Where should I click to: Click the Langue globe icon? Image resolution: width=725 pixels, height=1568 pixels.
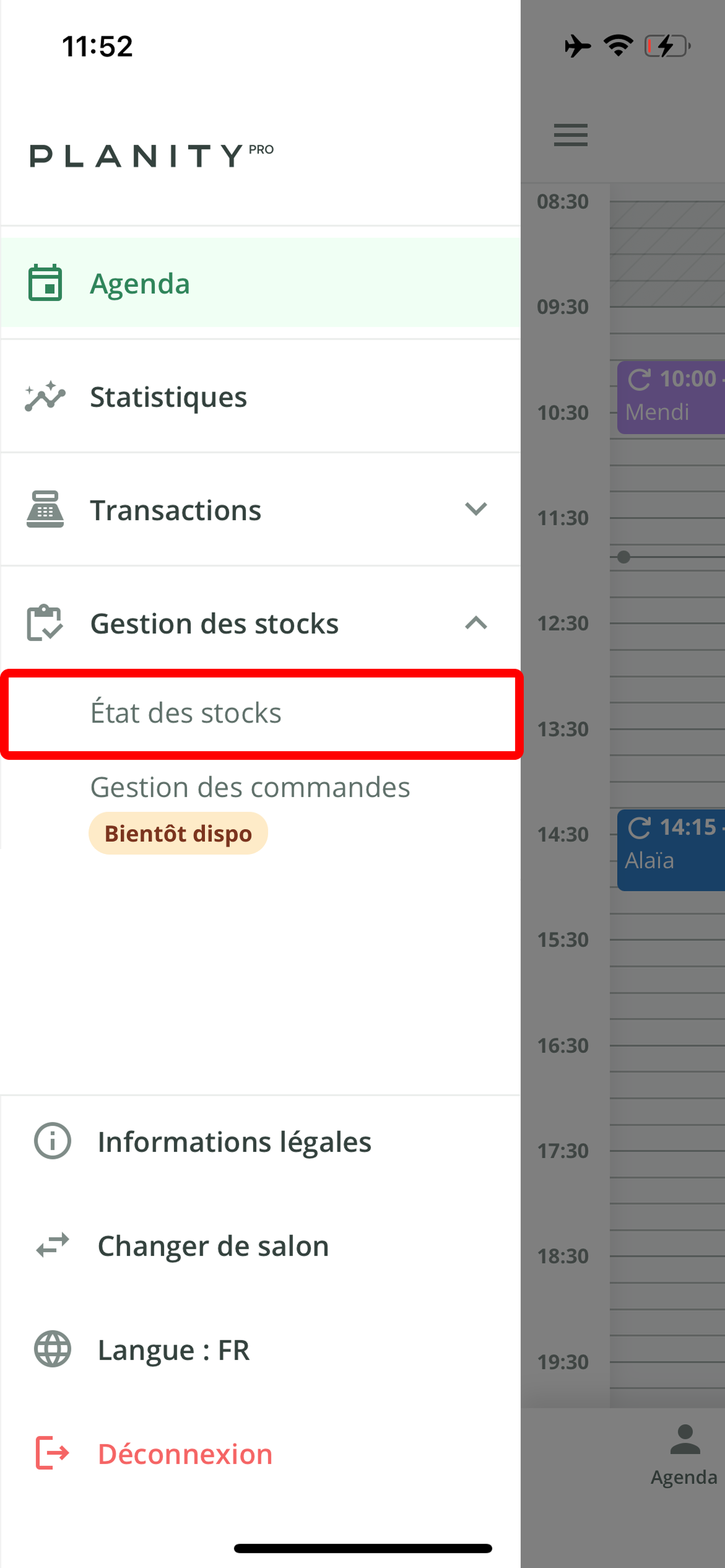click(x=53, y=1349)
